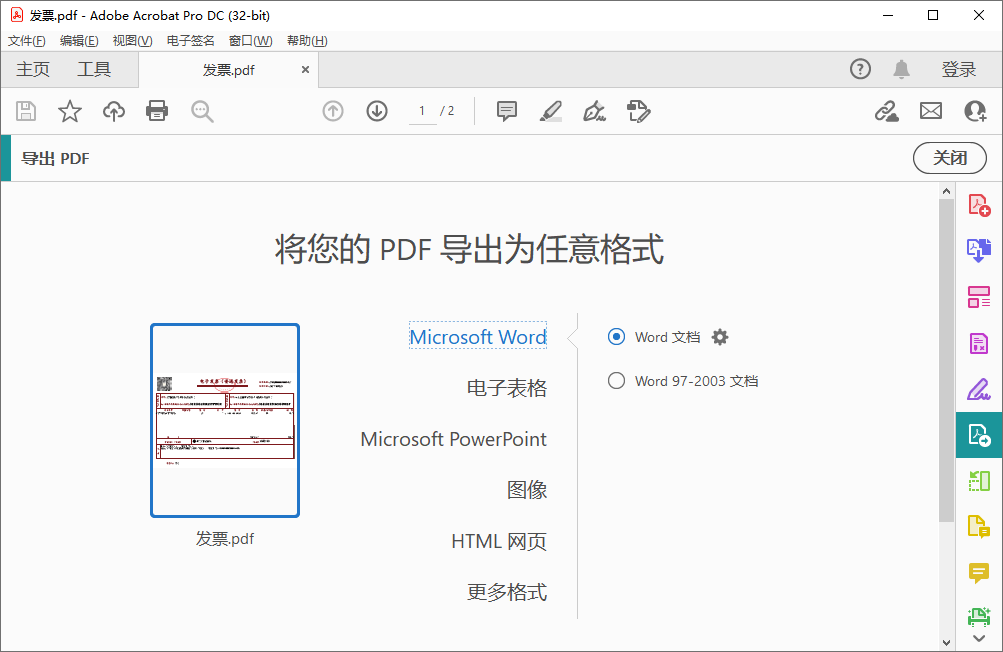Image resolution: width=1003 pixels, height=652 pixels.
Task: Click the 发票.pdf page thumbnail
Action: click(225, 420)
